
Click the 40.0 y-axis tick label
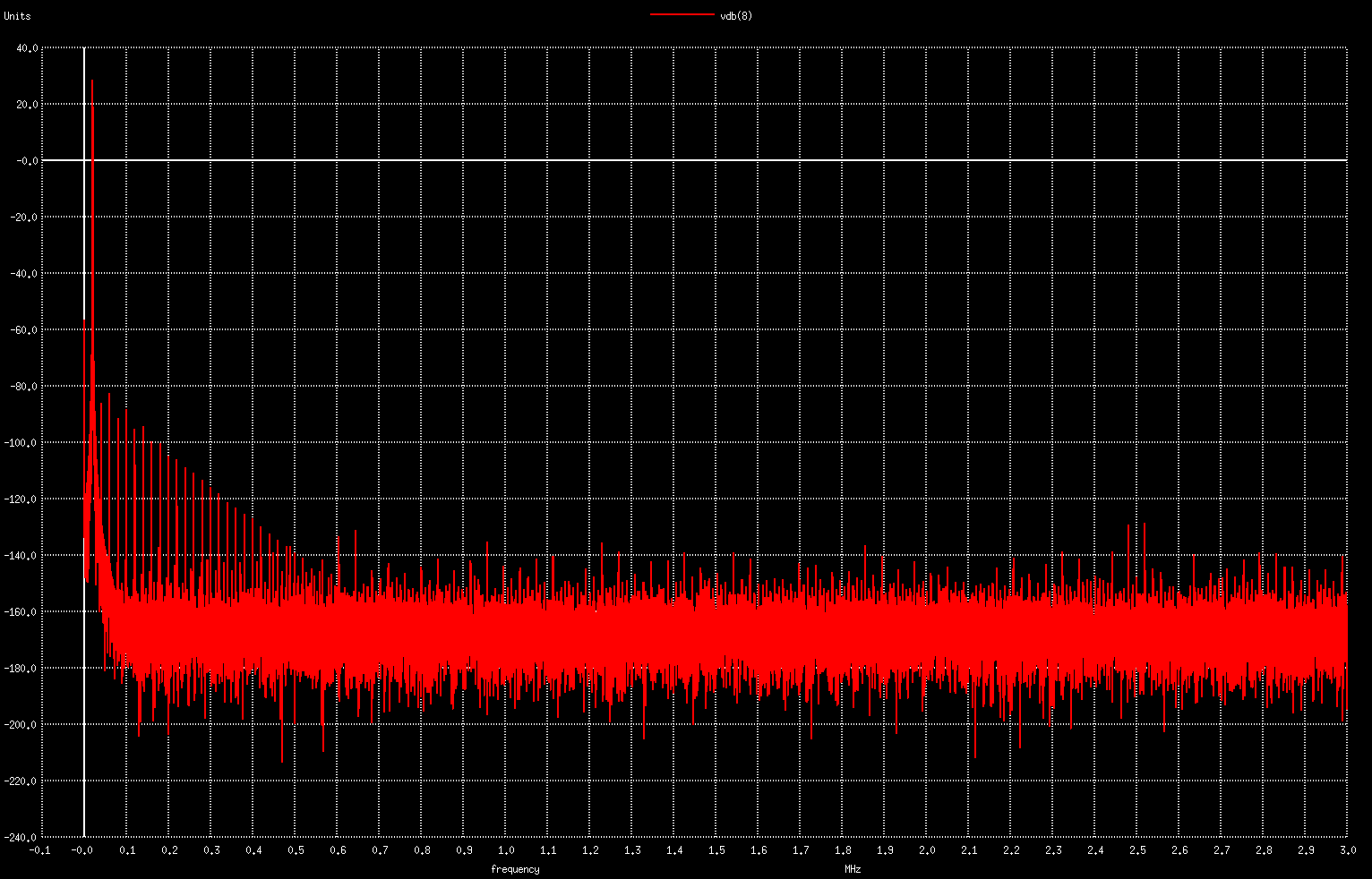click(28, 49)
